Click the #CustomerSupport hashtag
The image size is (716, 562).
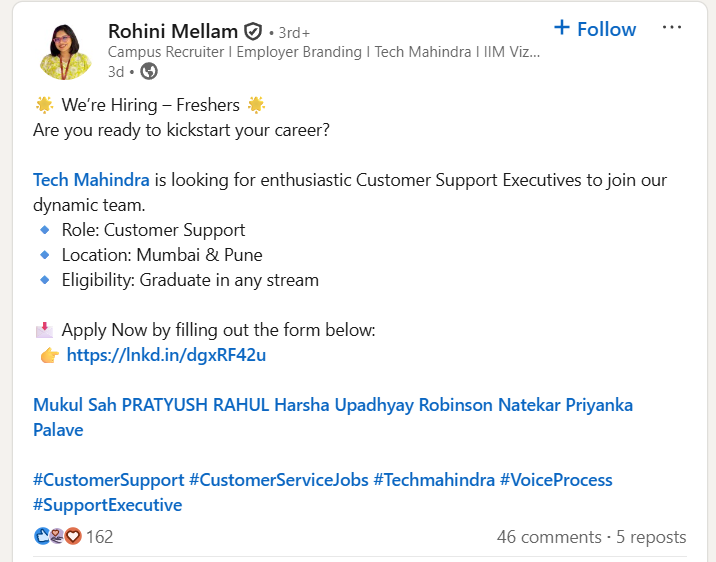(x=108, y=480)
